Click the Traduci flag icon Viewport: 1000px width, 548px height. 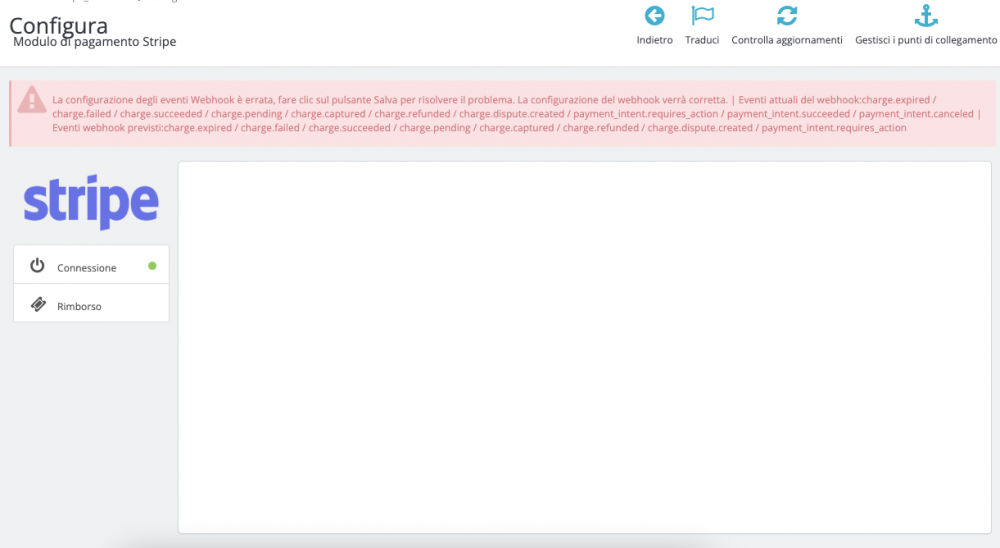pos(702,15)
